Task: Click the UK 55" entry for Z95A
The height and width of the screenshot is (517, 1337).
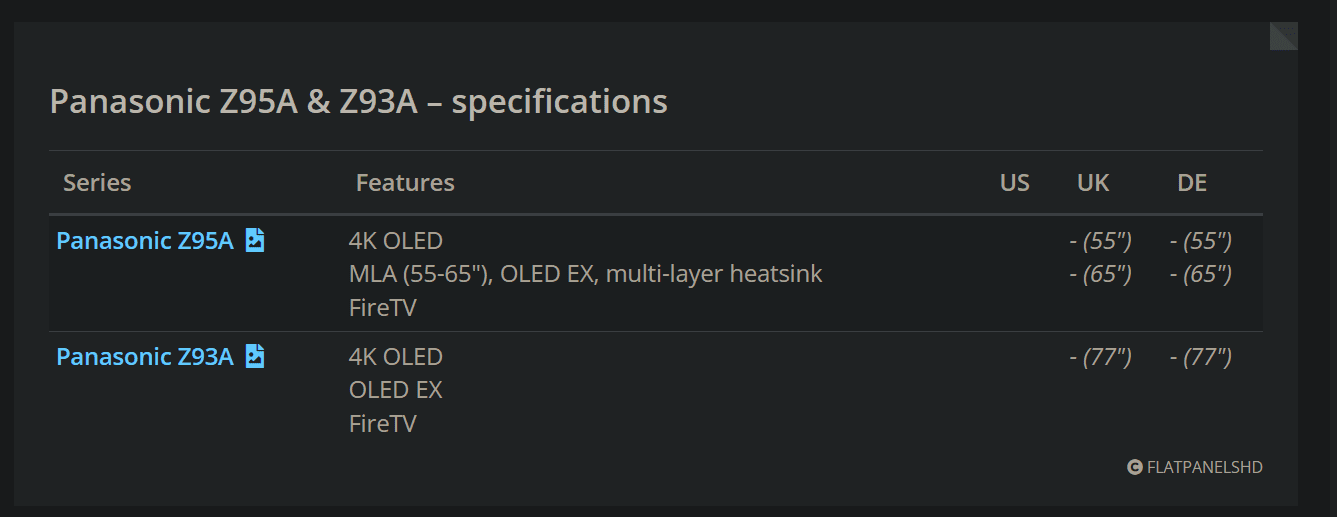Action: pyautogui.click(x=1100, y=241)
